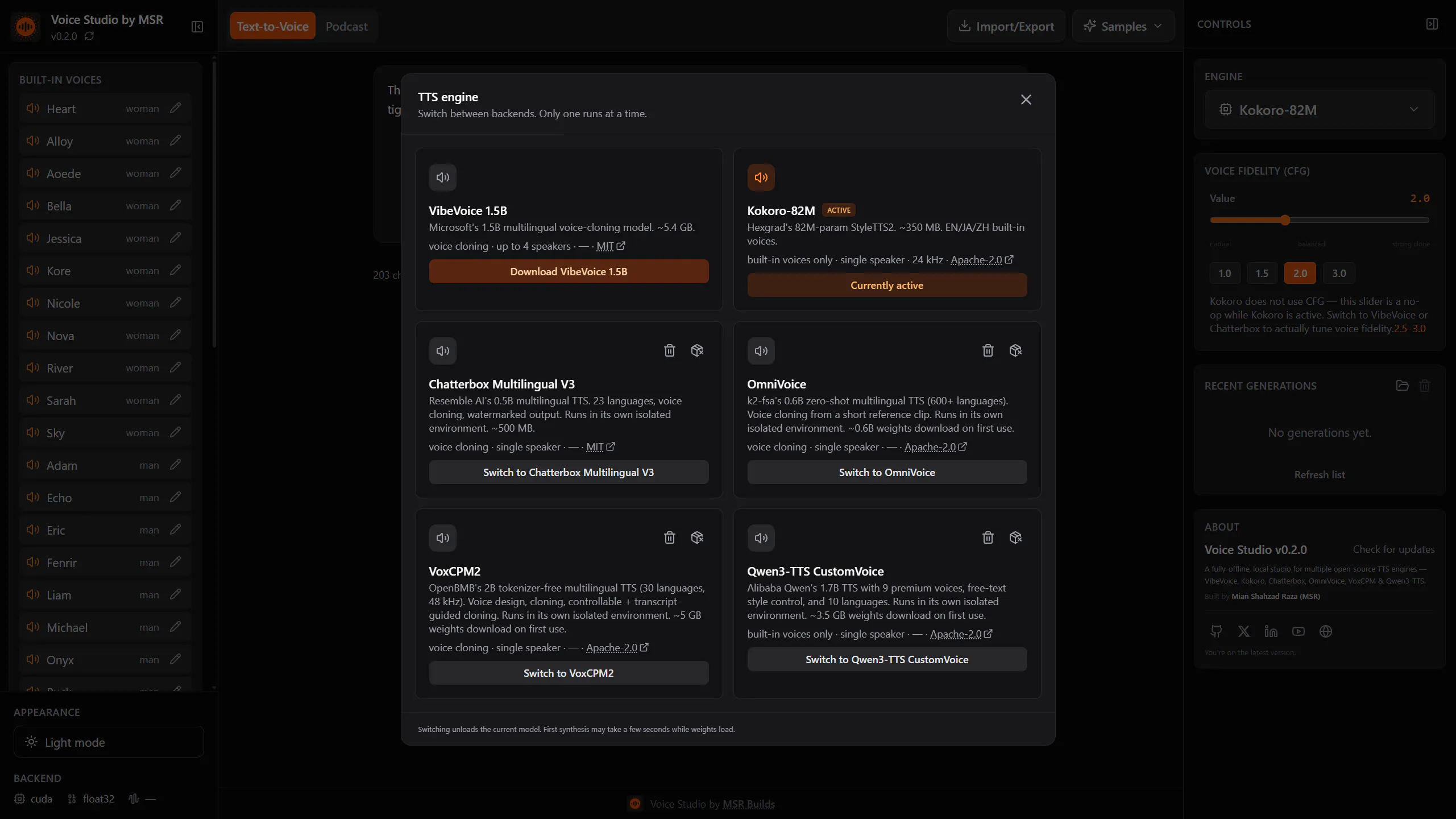This screenshot has height=819, width=1456.
Task: Delete Chatterbox Multilingual V3 trash icon
Action: point(670,350)
